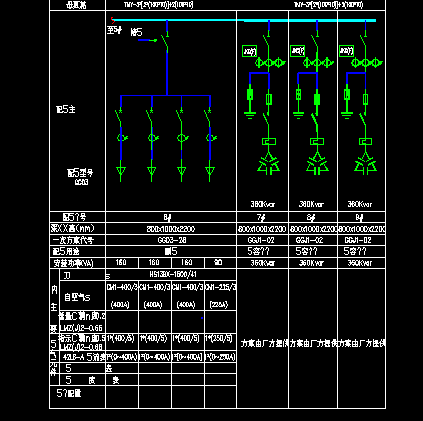423x421 pixels.
Task: Select the rectangular relay symbol in cabinet 8#
Action: pos(317,142)
